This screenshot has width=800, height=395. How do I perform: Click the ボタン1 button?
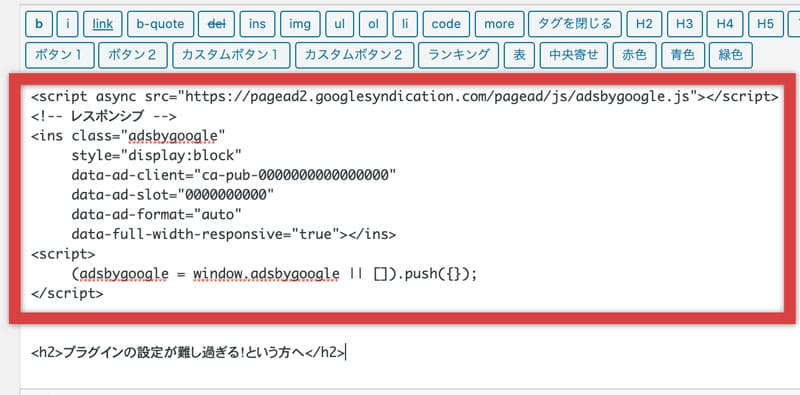point(60,55)
